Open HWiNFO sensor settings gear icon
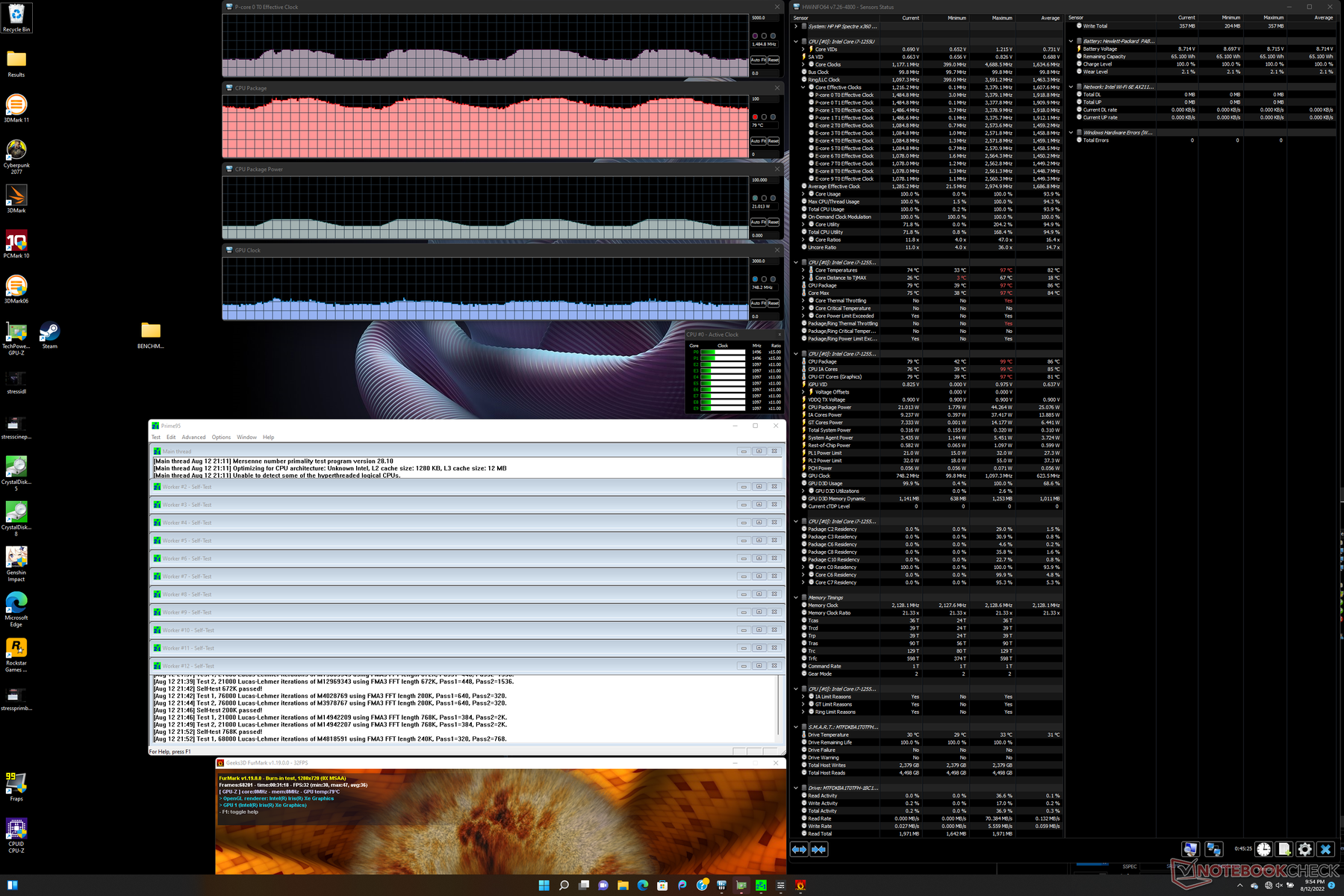This screenshot has width=1344, height=896. pyautogui.click(x=1304, y=850)
